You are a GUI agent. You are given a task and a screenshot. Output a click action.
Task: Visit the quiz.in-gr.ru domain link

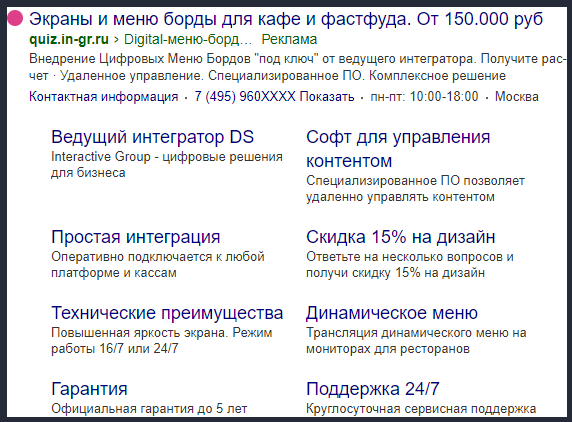click(x=69, y=39)
